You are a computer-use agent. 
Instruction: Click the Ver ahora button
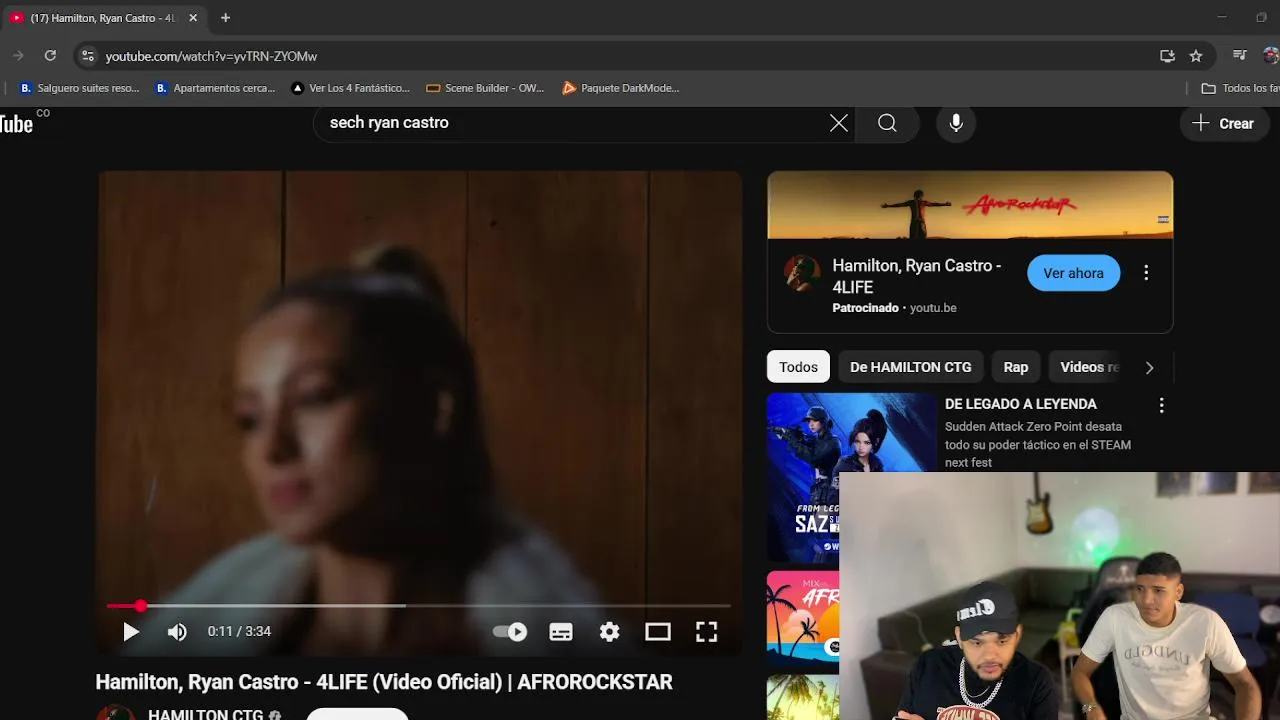tap(1074, 273)
